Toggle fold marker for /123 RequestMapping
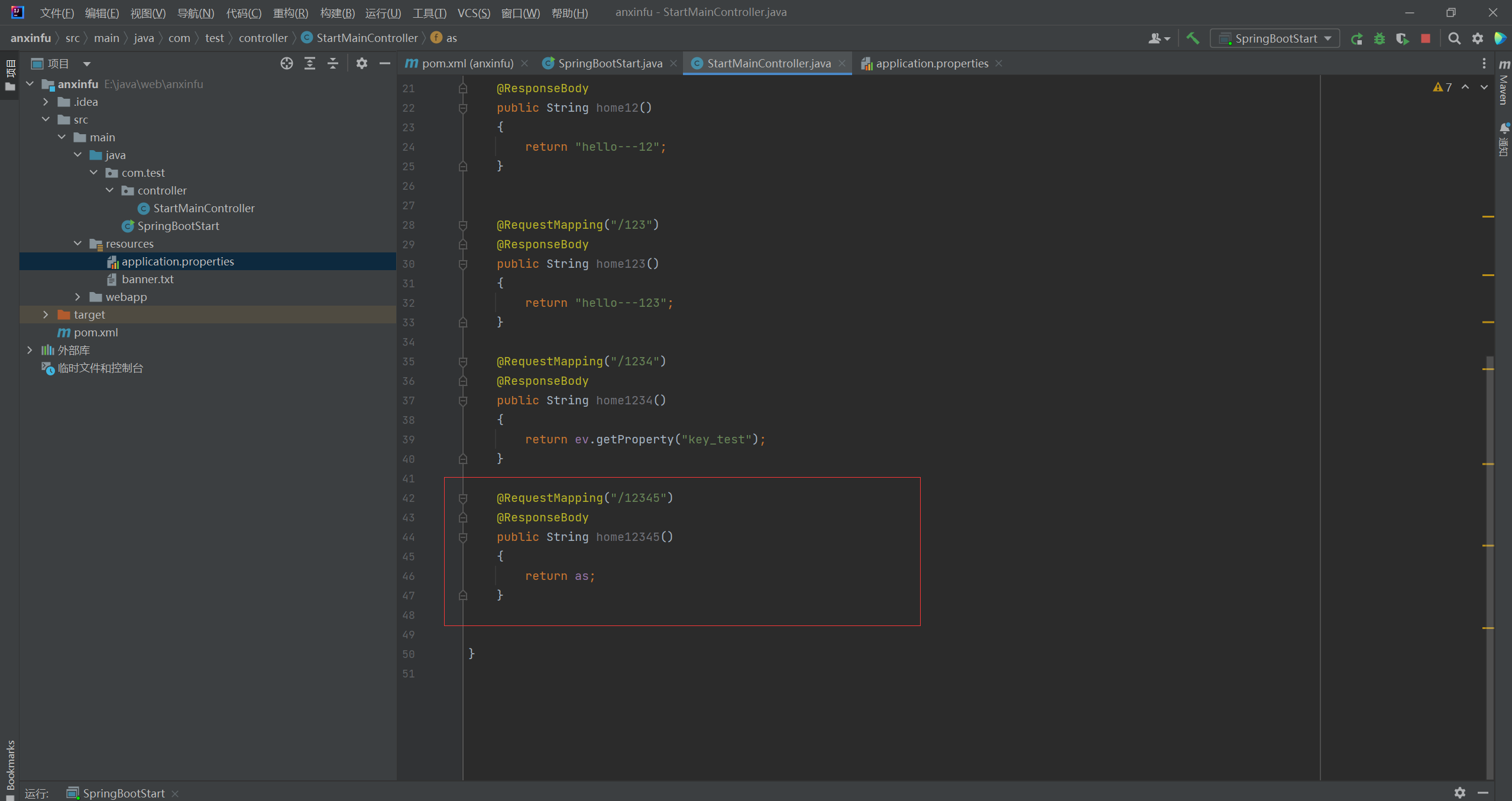The height and width of the screenshot is (801, 1512). [463, 225]
